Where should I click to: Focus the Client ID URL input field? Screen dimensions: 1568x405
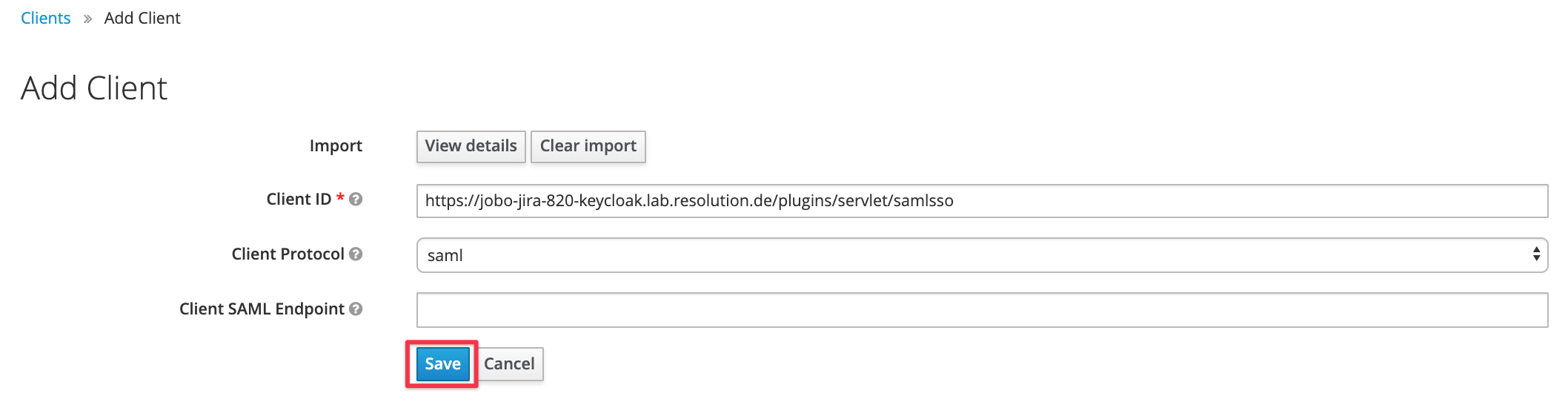coord(982,201)
